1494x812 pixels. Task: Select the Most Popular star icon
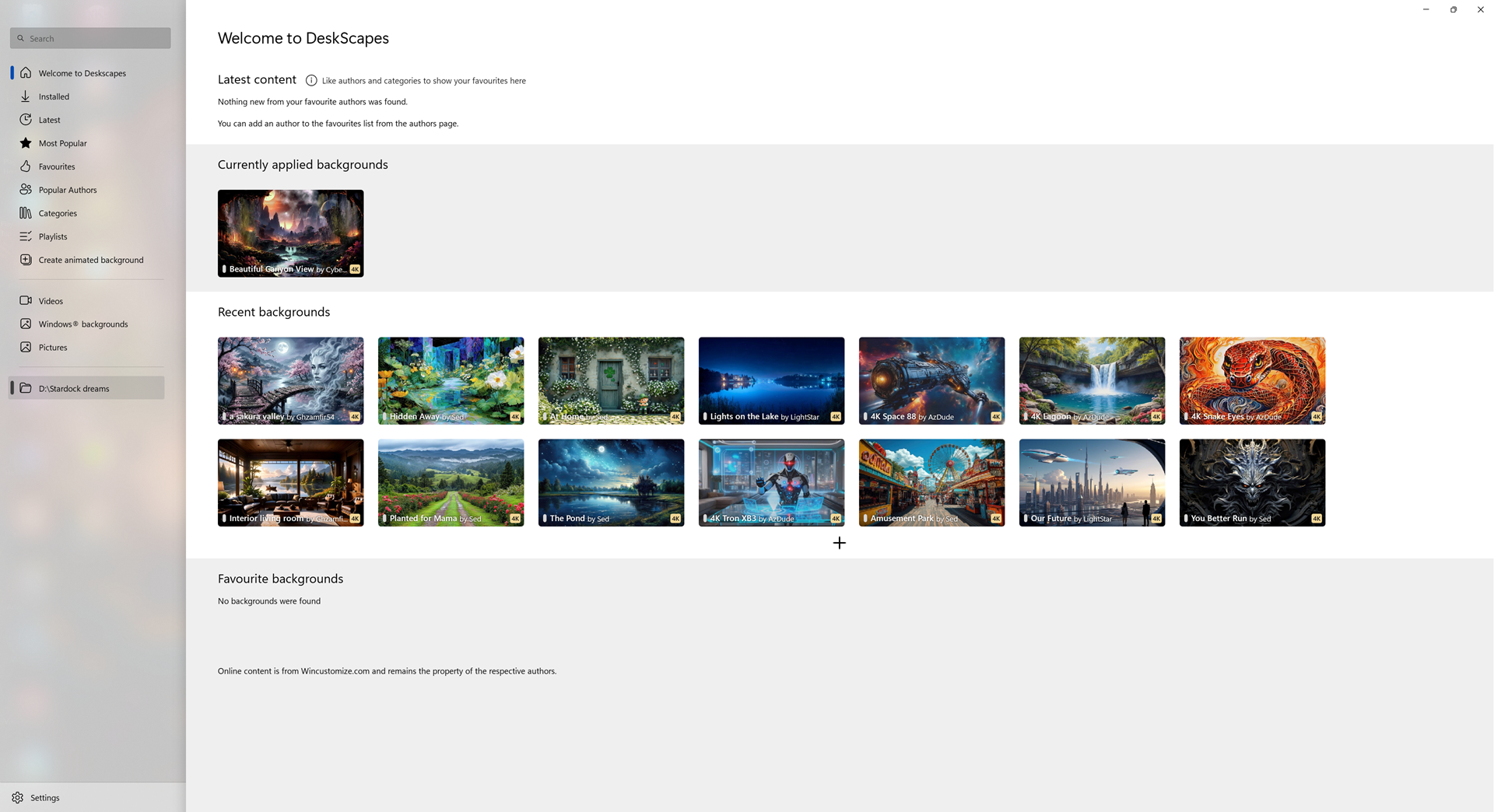[26, 143]
